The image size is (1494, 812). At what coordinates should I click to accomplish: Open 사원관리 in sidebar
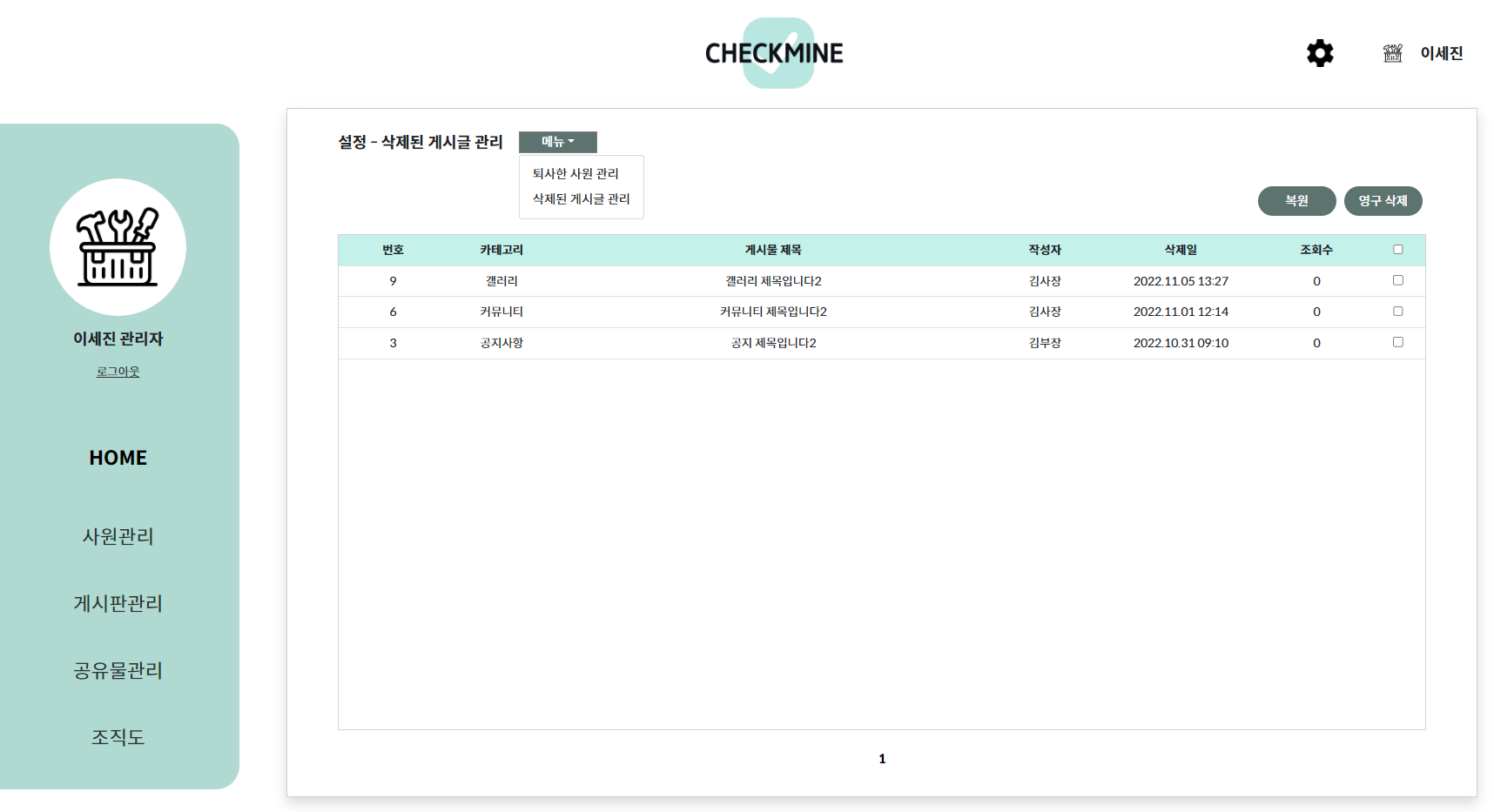pos(118,536)
